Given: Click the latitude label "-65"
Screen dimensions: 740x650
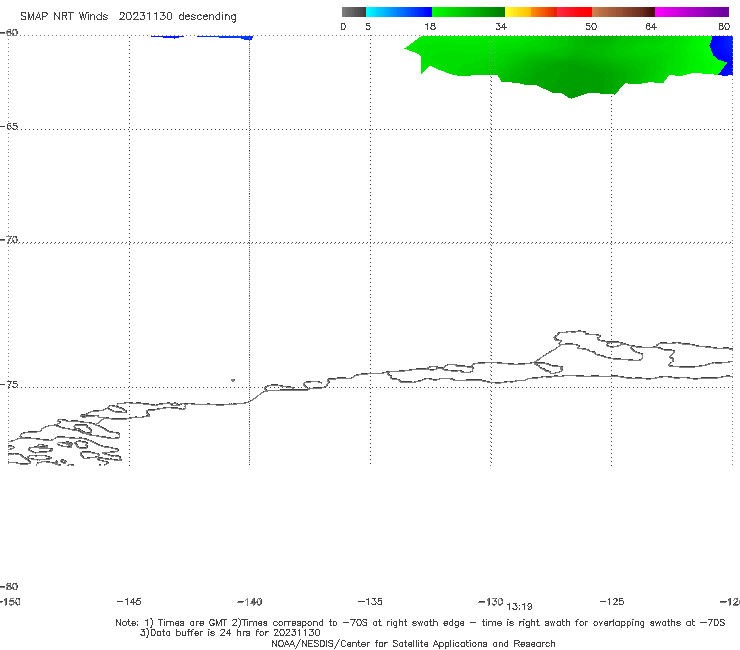Looking at the screenshot, I should [x=9, y=127].
